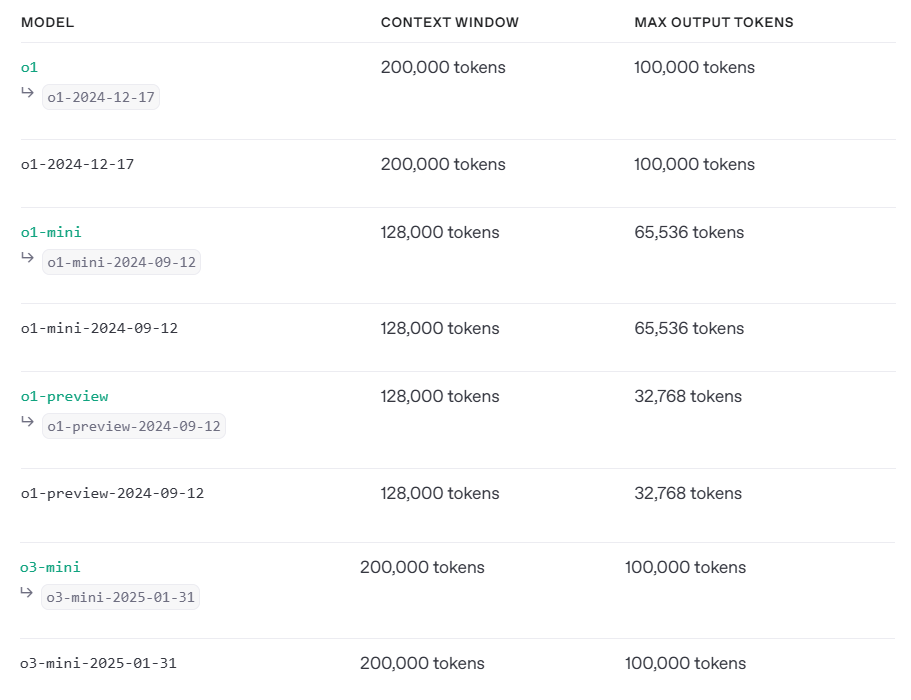Click the MAX OUTPUT TOKENS column header
Viewport: 911px width, 700px height.
713,23
